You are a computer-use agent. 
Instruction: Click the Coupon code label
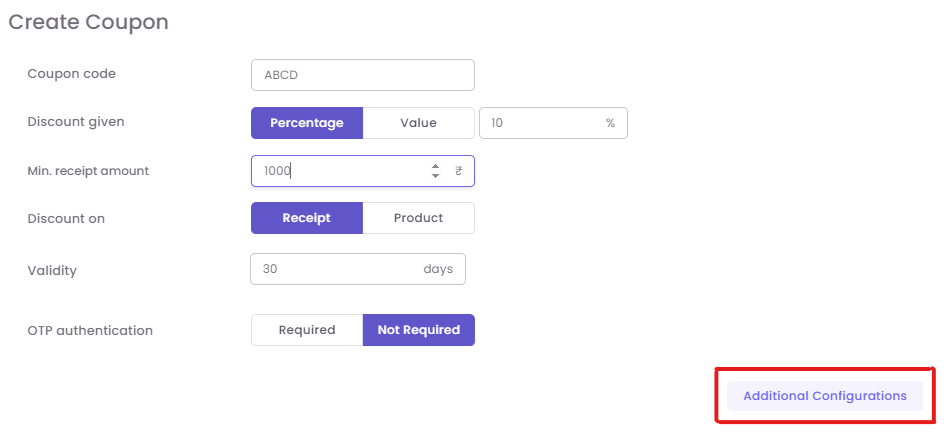click(x=71, y=74)
